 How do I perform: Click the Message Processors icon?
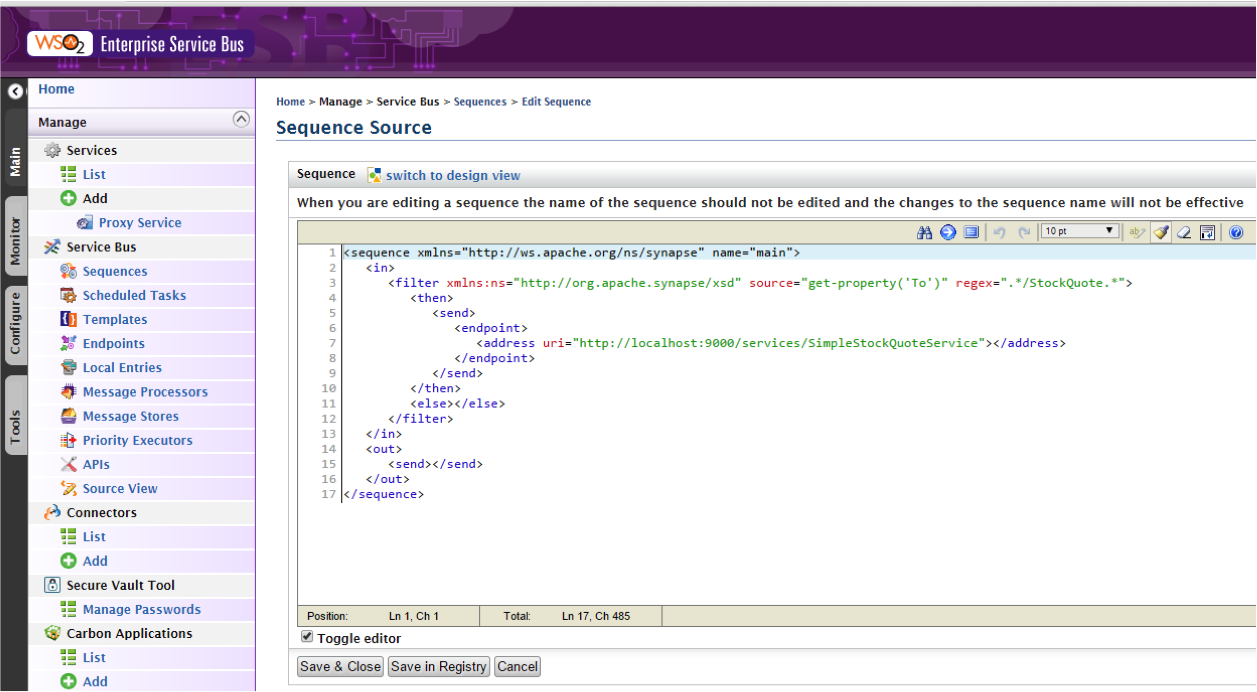pyautogui.click(x=68, y=392)
